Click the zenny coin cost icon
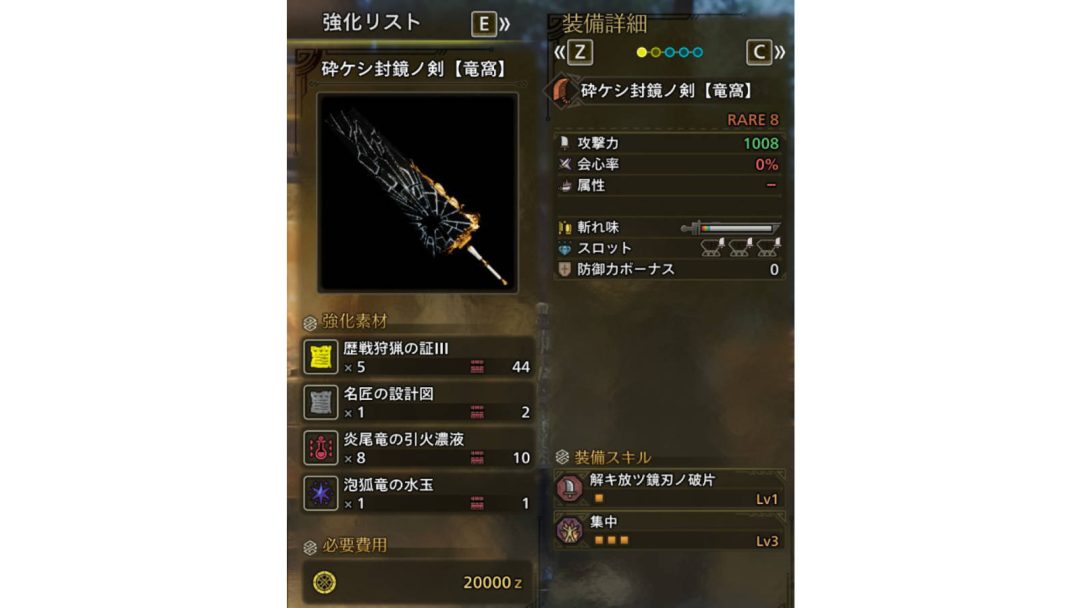The image size is (1080, 608). [x=324, y=583]
